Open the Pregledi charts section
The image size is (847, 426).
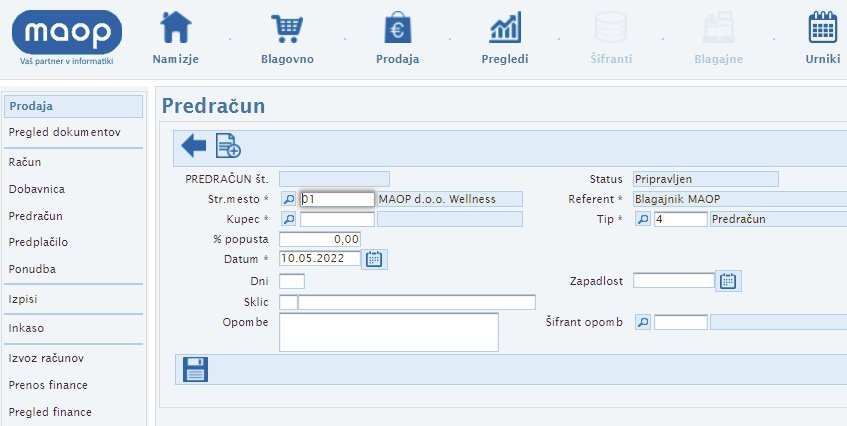pyautogui.click(x=504, y=38)
